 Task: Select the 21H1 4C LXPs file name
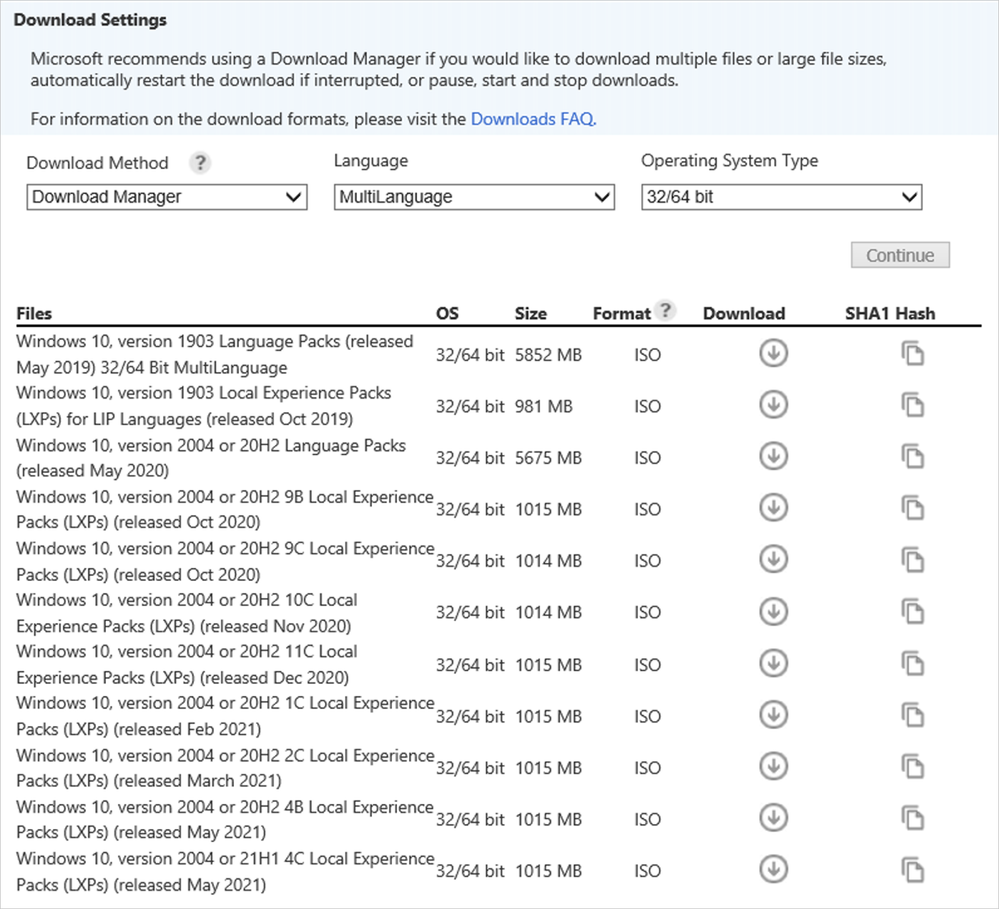click(x=225, y=871)
